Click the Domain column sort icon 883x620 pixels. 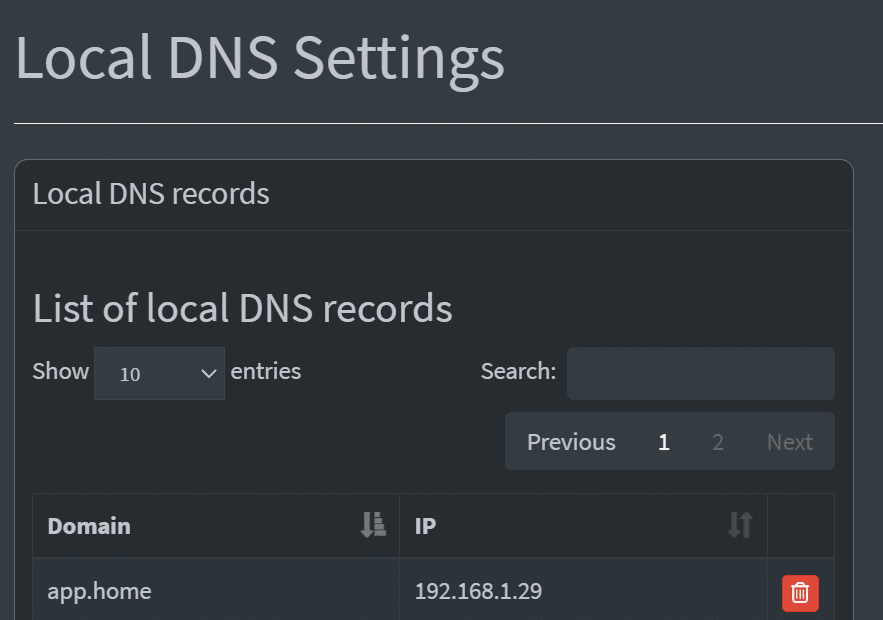point(373,525)
